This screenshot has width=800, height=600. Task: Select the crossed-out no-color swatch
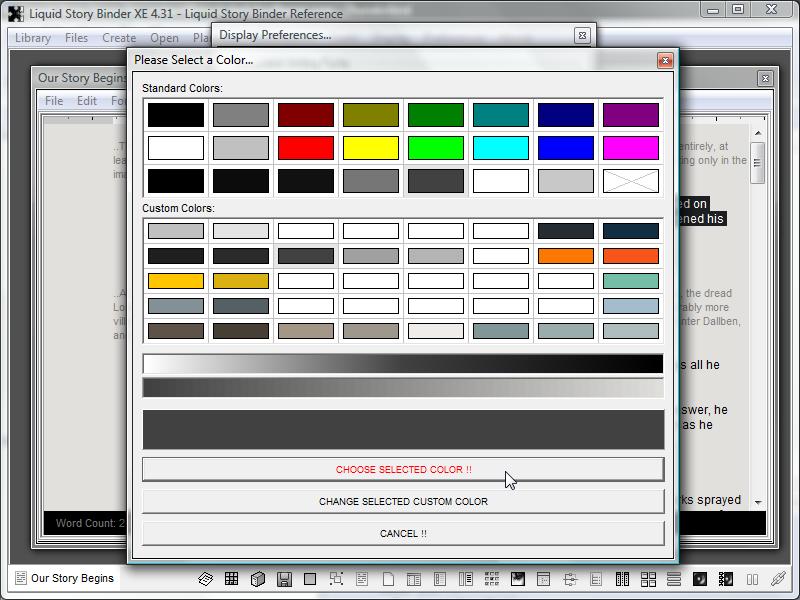pyautogui.click(x=631, y=181)
